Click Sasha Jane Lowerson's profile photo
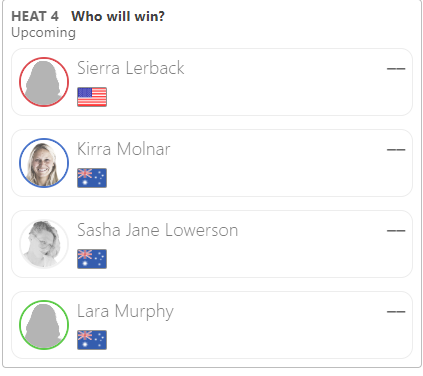Viewport: 423px width, 376px height. tap(44, 244)
